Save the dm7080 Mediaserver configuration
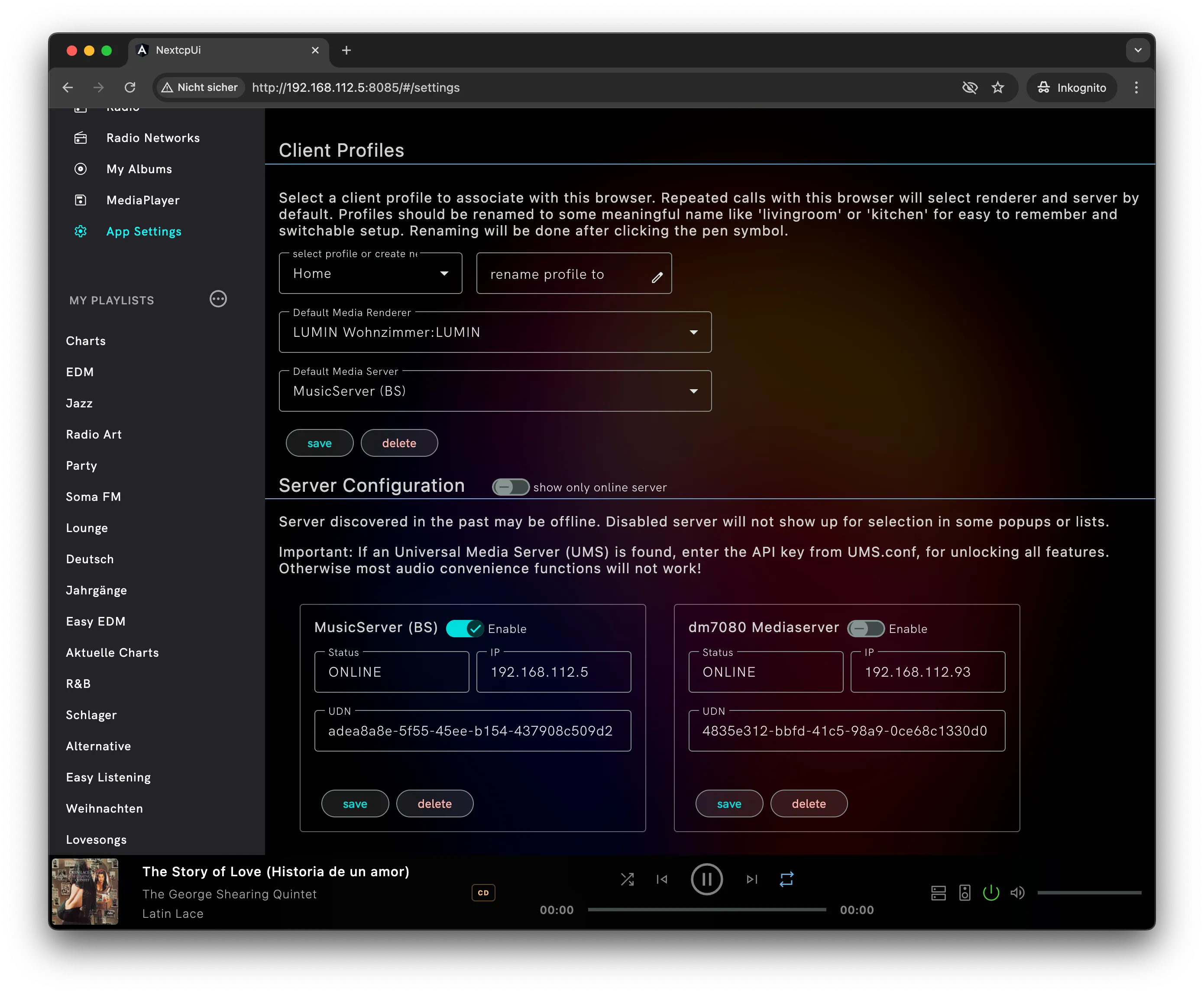 click(x=728, y=804)
